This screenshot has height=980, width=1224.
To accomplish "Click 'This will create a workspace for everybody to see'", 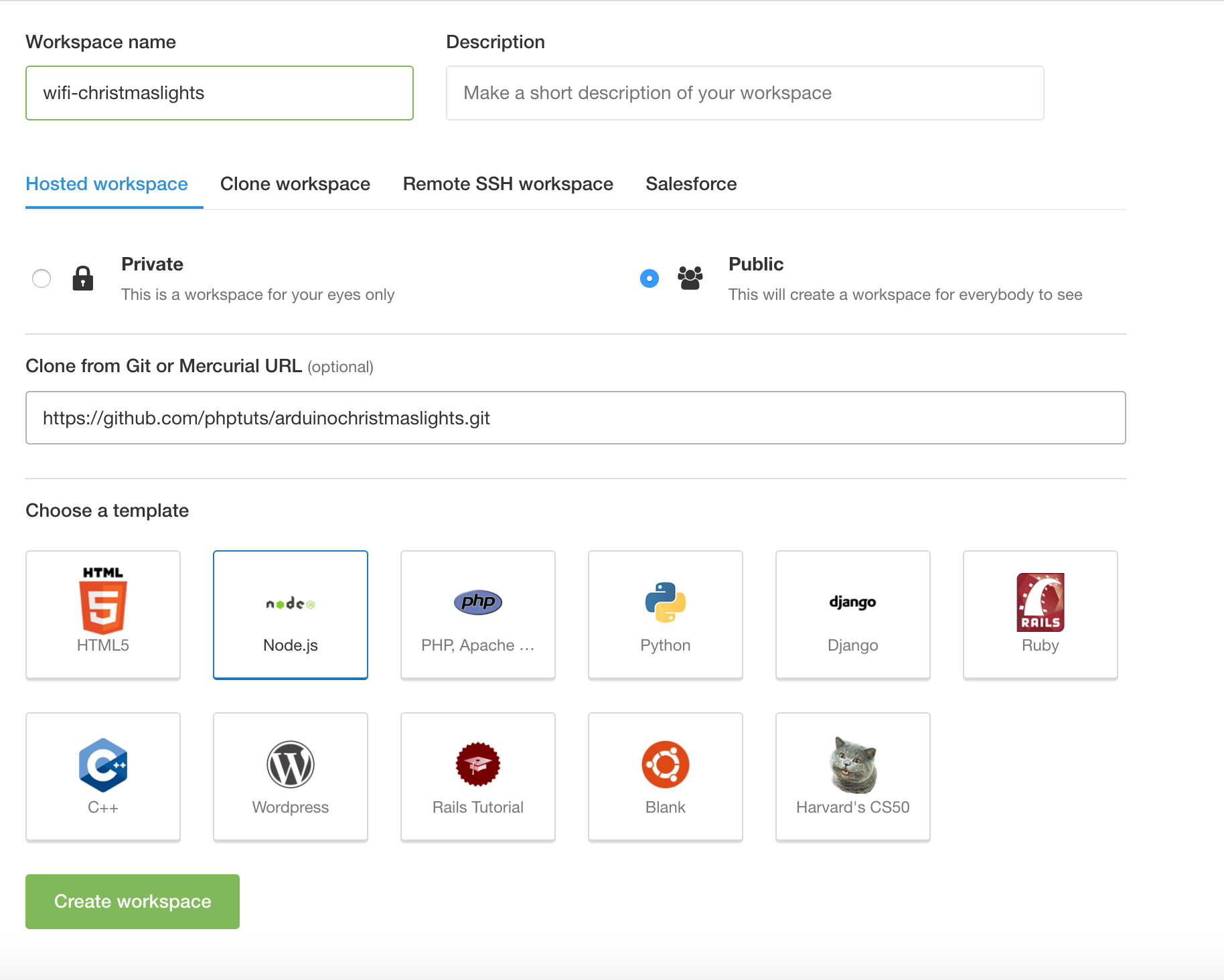I will [x=905, y=295].
